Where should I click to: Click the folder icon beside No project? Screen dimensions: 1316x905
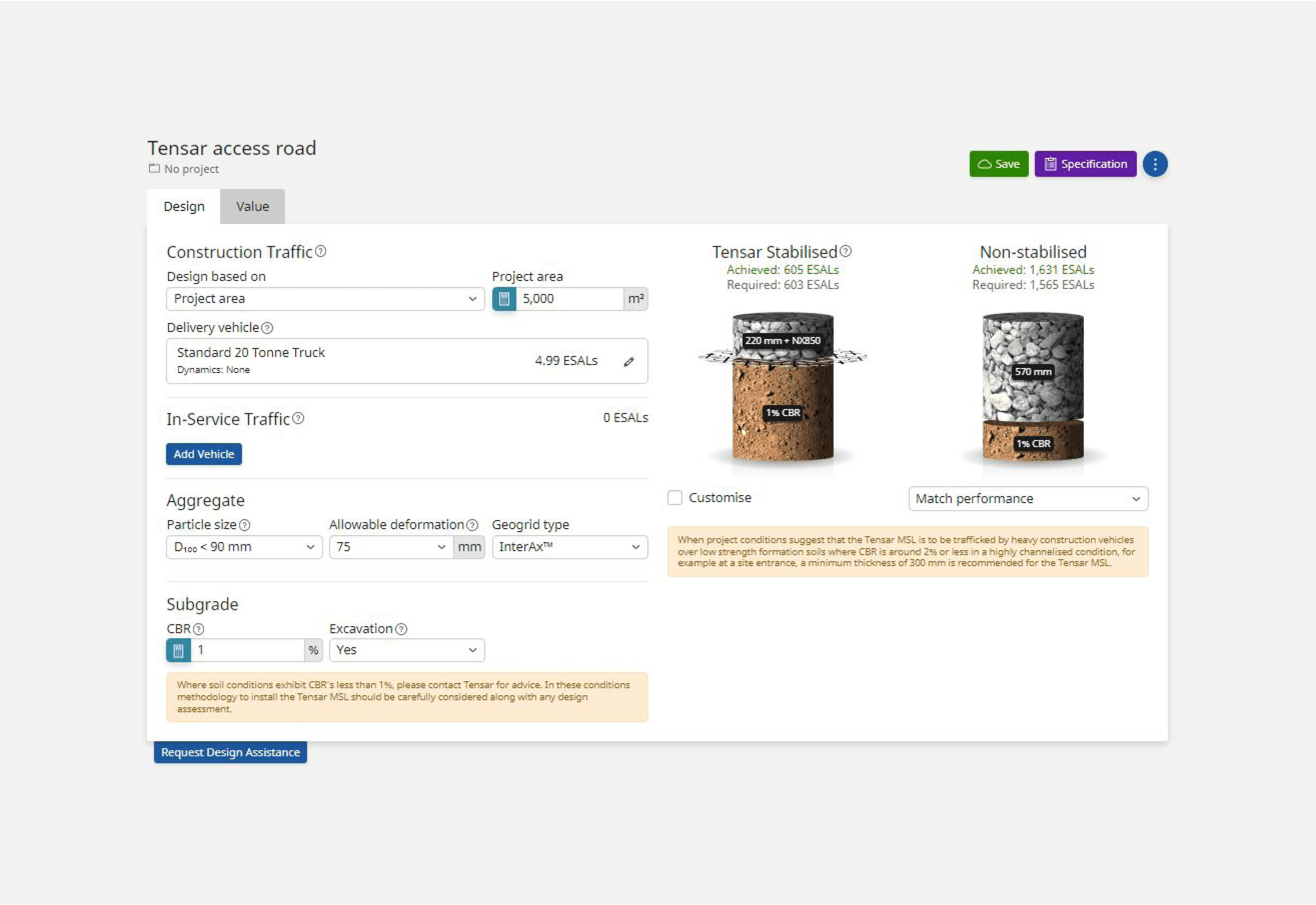(x=154, y=168)
